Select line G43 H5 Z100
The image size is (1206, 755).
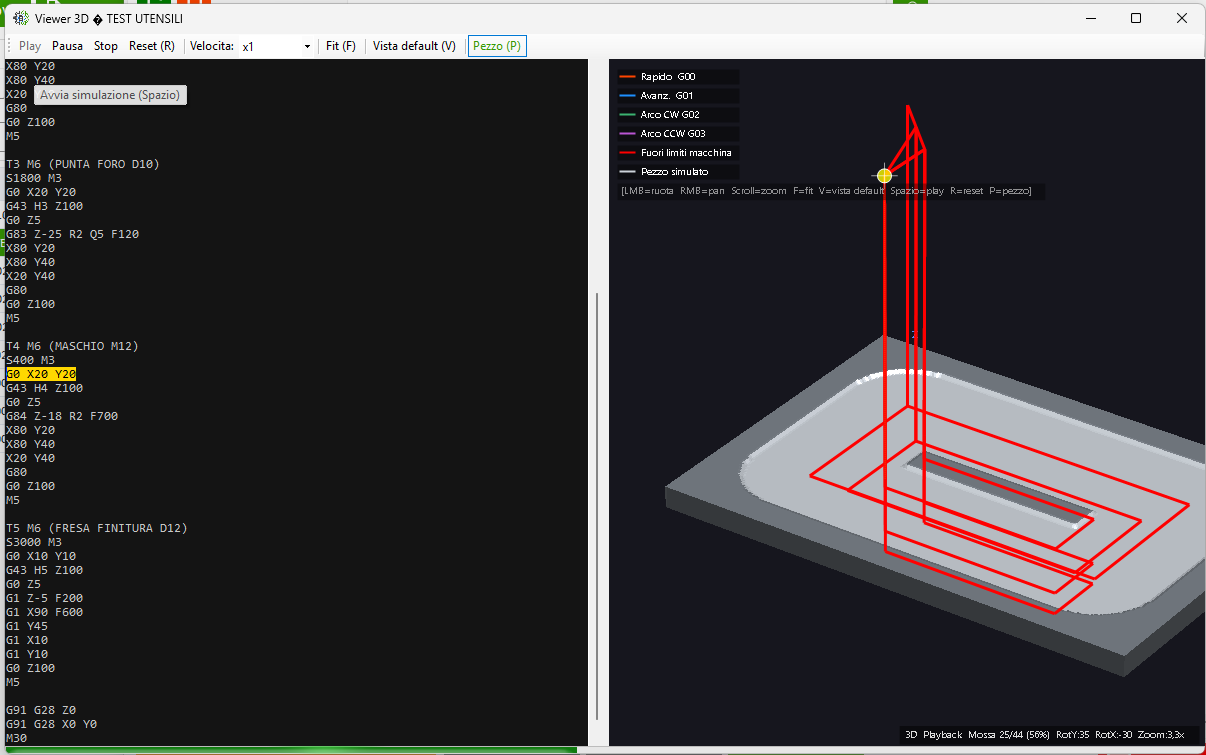click(x=44, y=570)
